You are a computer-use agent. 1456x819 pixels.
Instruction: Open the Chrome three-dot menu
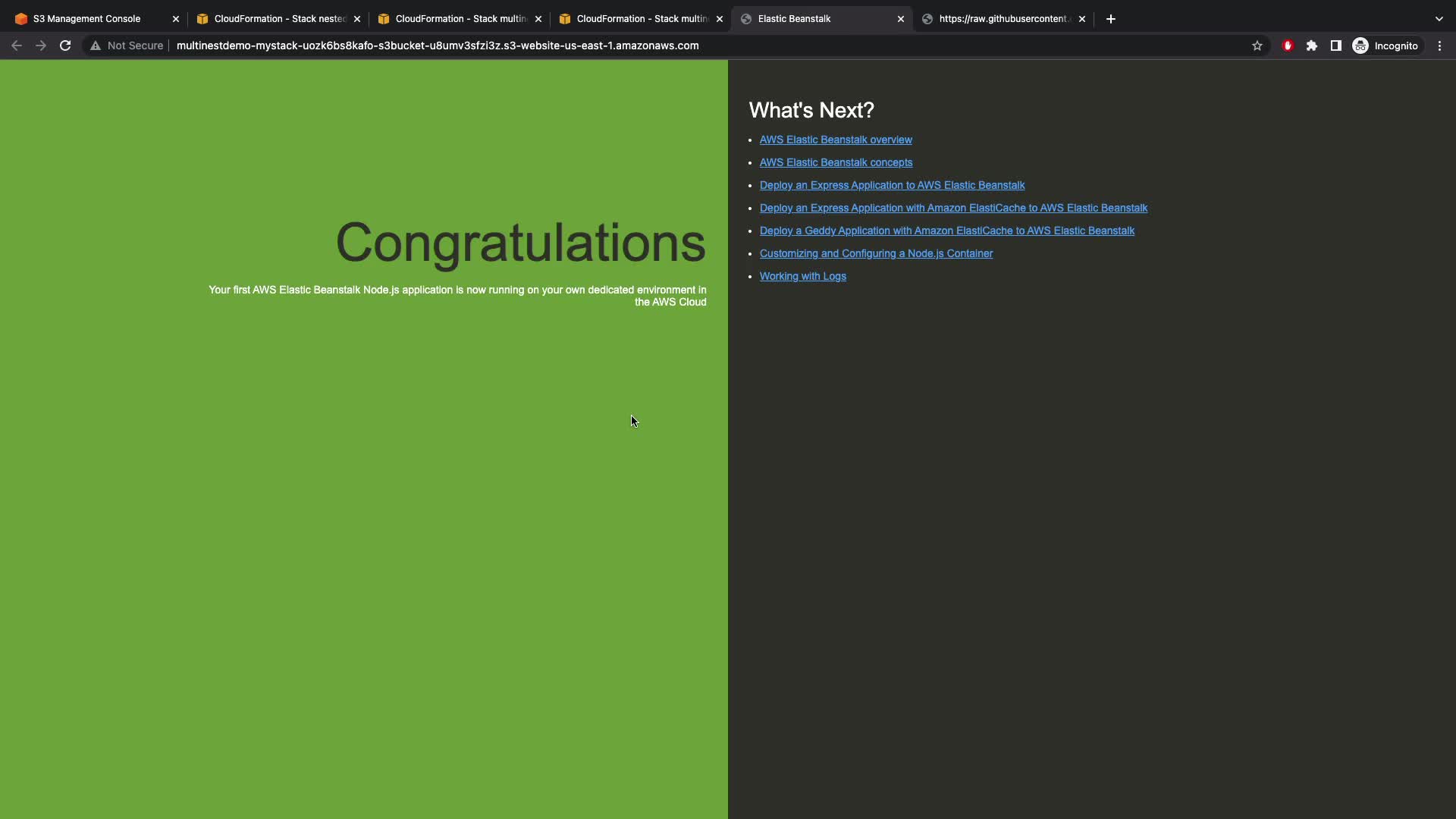(x=1439, y=45)
